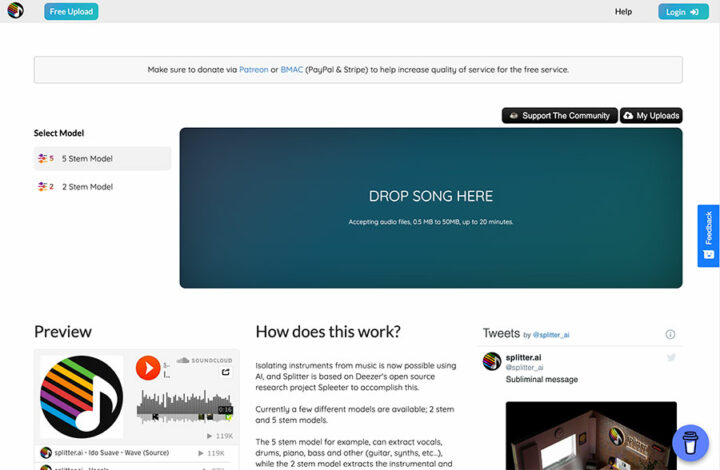Select the 5 Stem Model option
The height and width of the screenshot is (470, 720).
click(102, 158)
